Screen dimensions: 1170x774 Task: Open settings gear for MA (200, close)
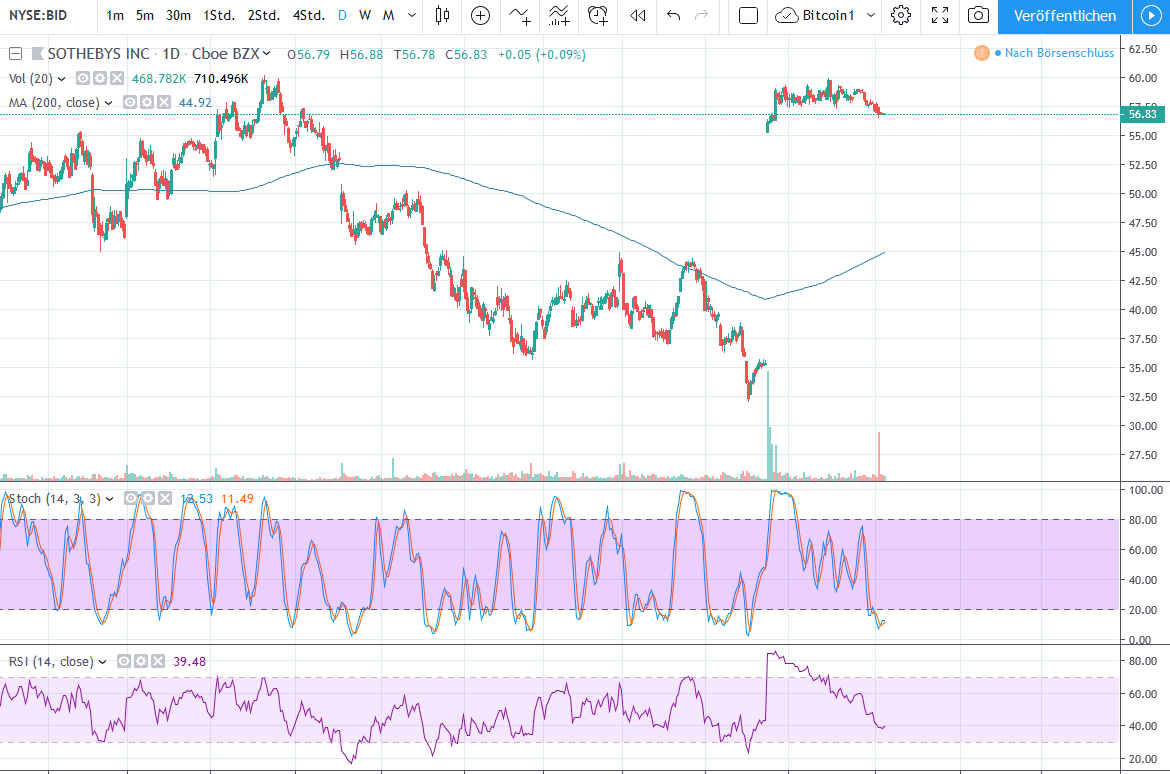point(147,102)
